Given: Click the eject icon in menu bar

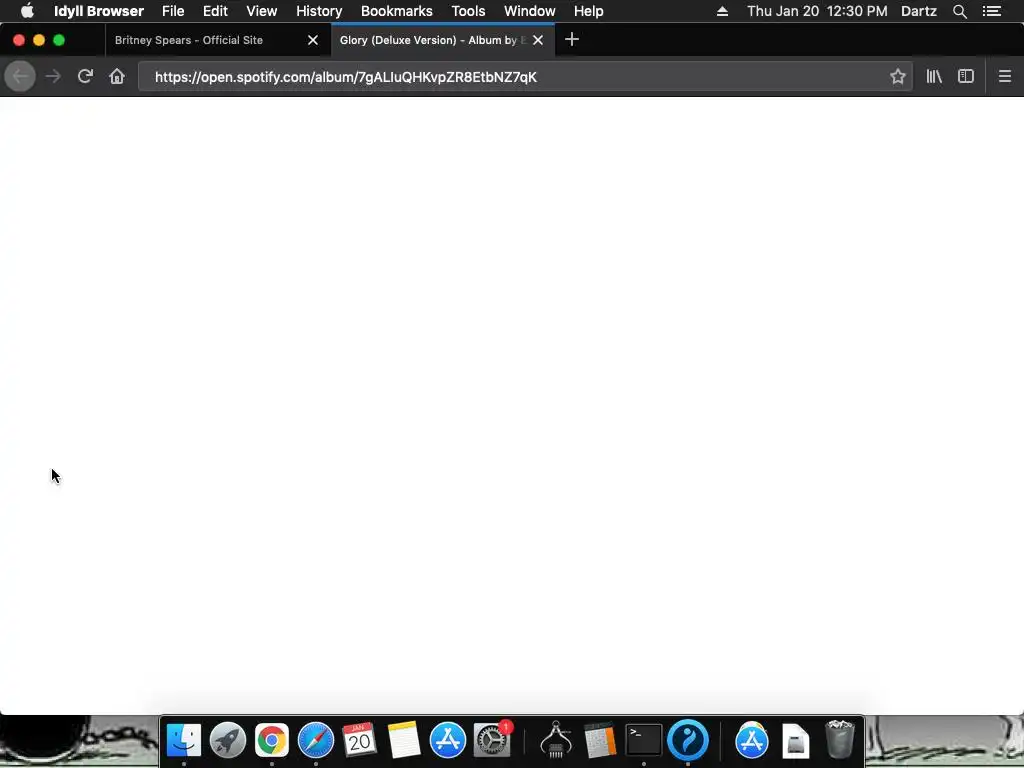Looking at the screenshot, I should (x=722, y=11).
